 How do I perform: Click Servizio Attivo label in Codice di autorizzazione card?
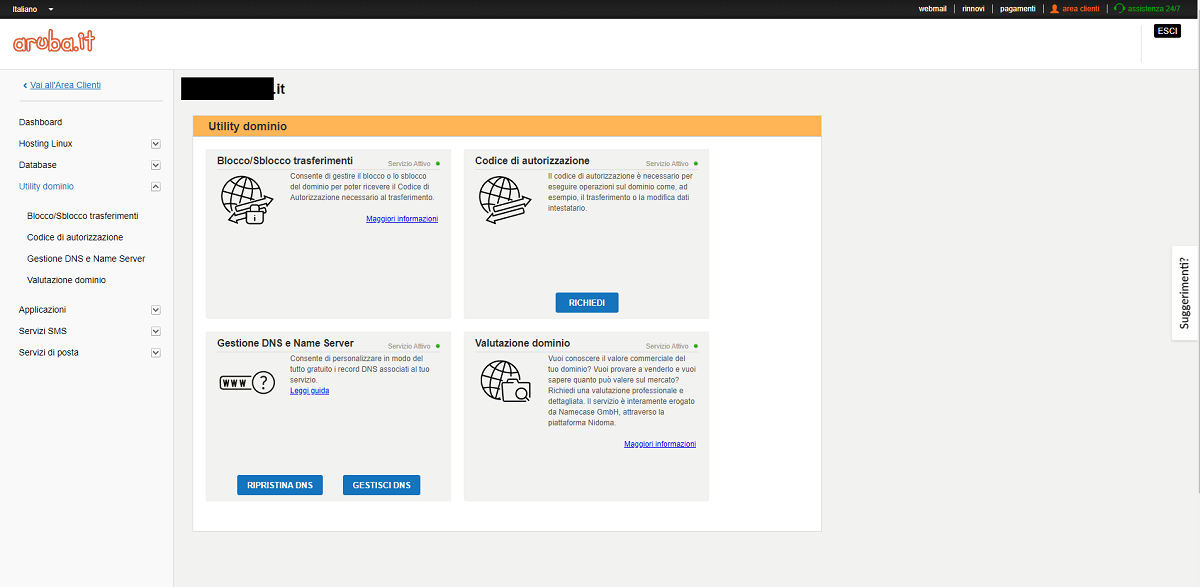click(667, 163)
